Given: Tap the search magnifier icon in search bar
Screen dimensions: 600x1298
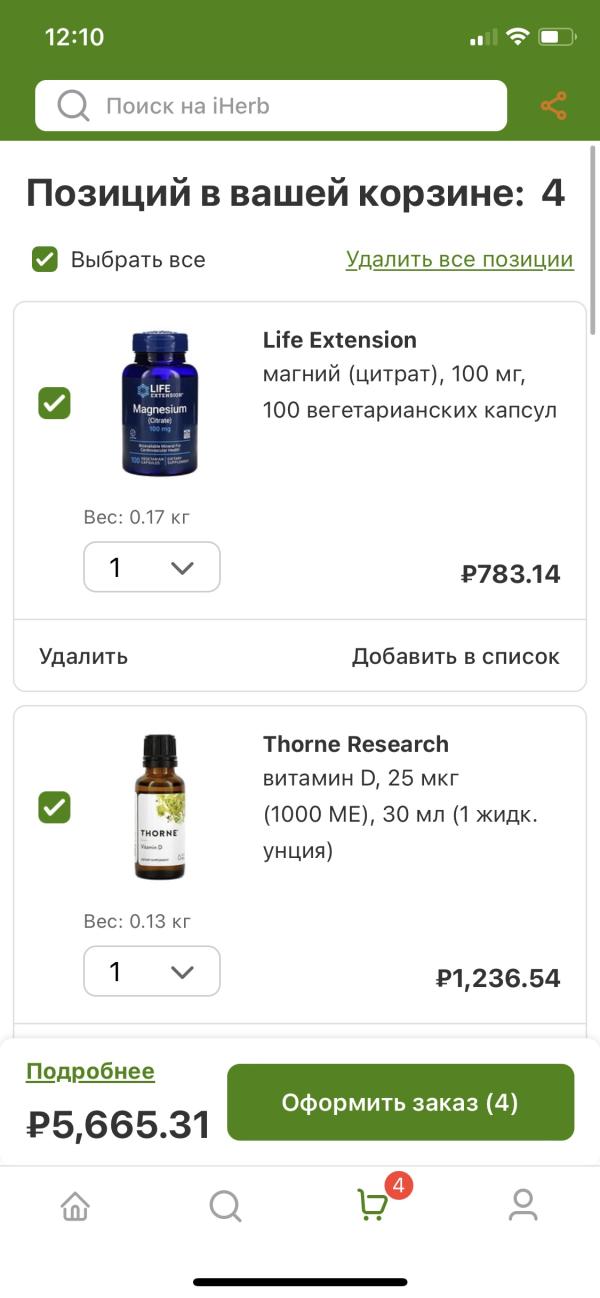Looking at the screenshot, I should (73, 106).
